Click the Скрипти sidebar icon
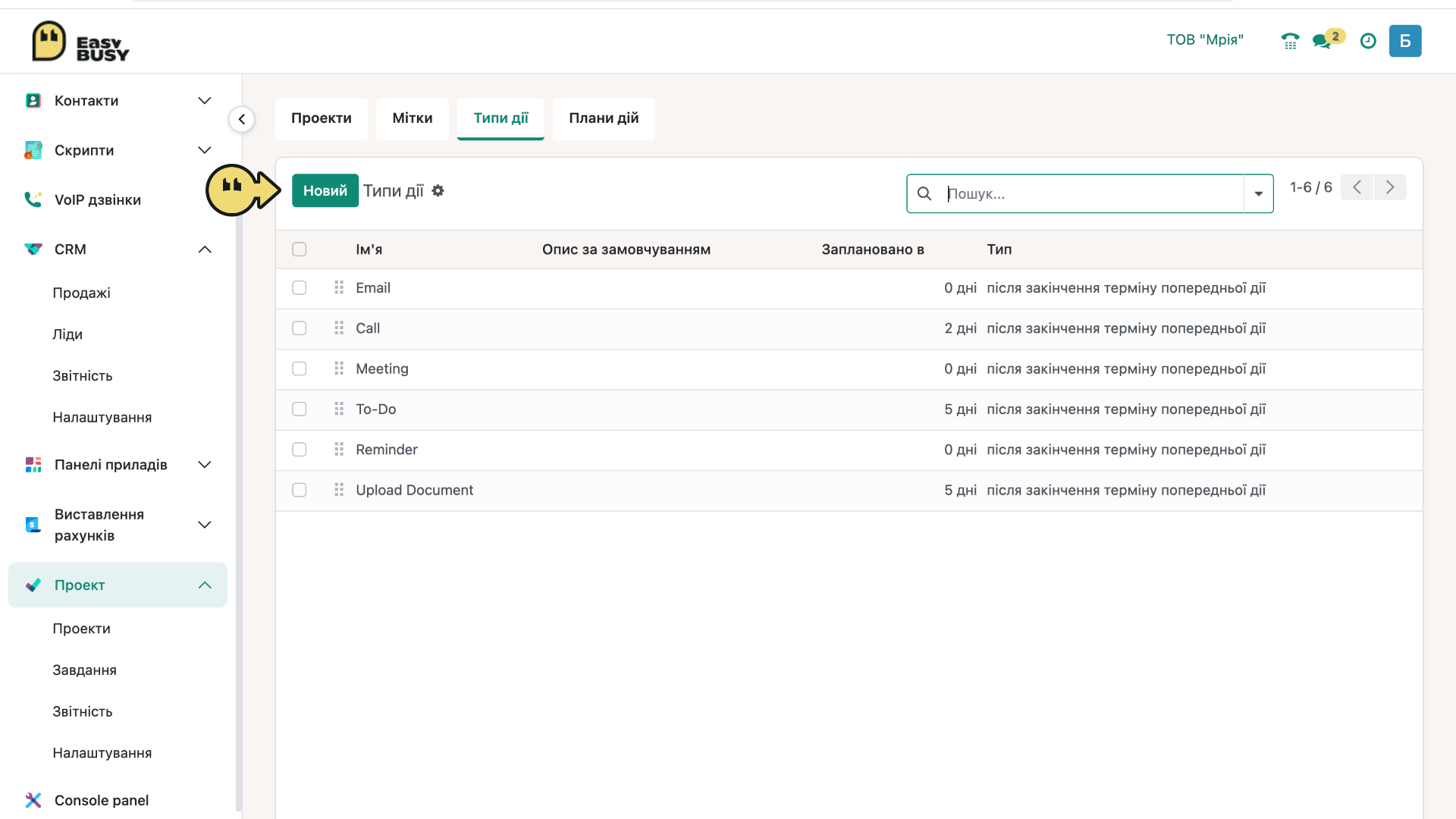This screenshot has width=1456, height=819. [33, 150]
